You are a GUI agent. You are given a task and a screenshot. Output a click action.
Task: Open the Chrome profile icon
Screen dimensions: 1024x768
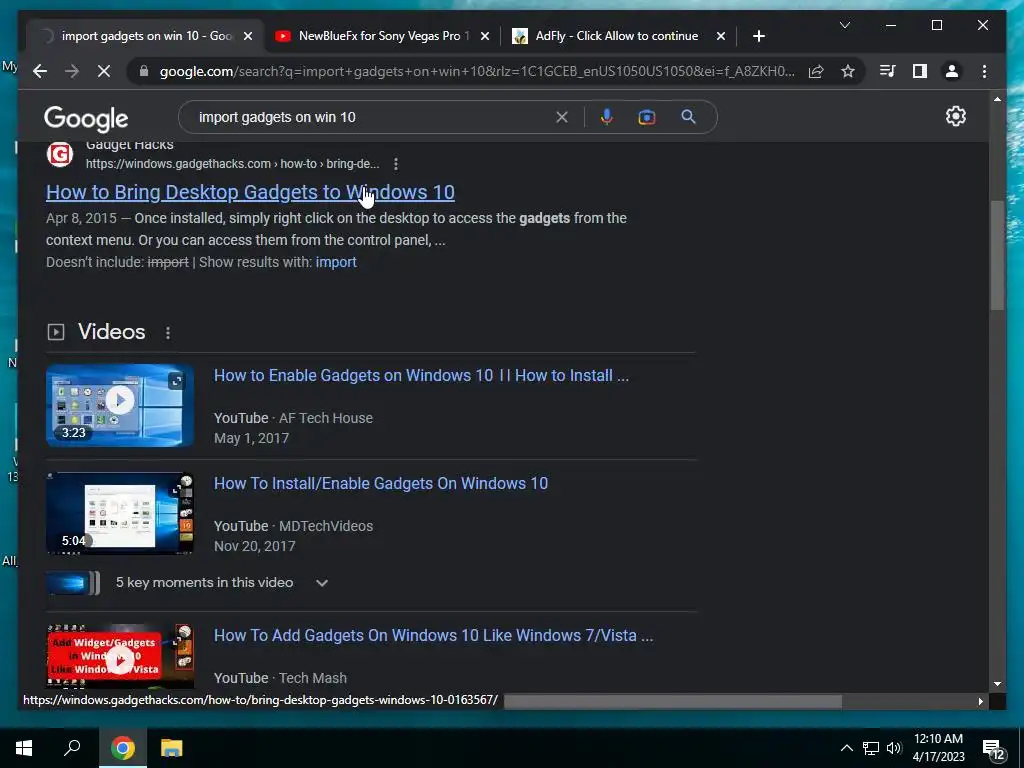tap(952, 71)
